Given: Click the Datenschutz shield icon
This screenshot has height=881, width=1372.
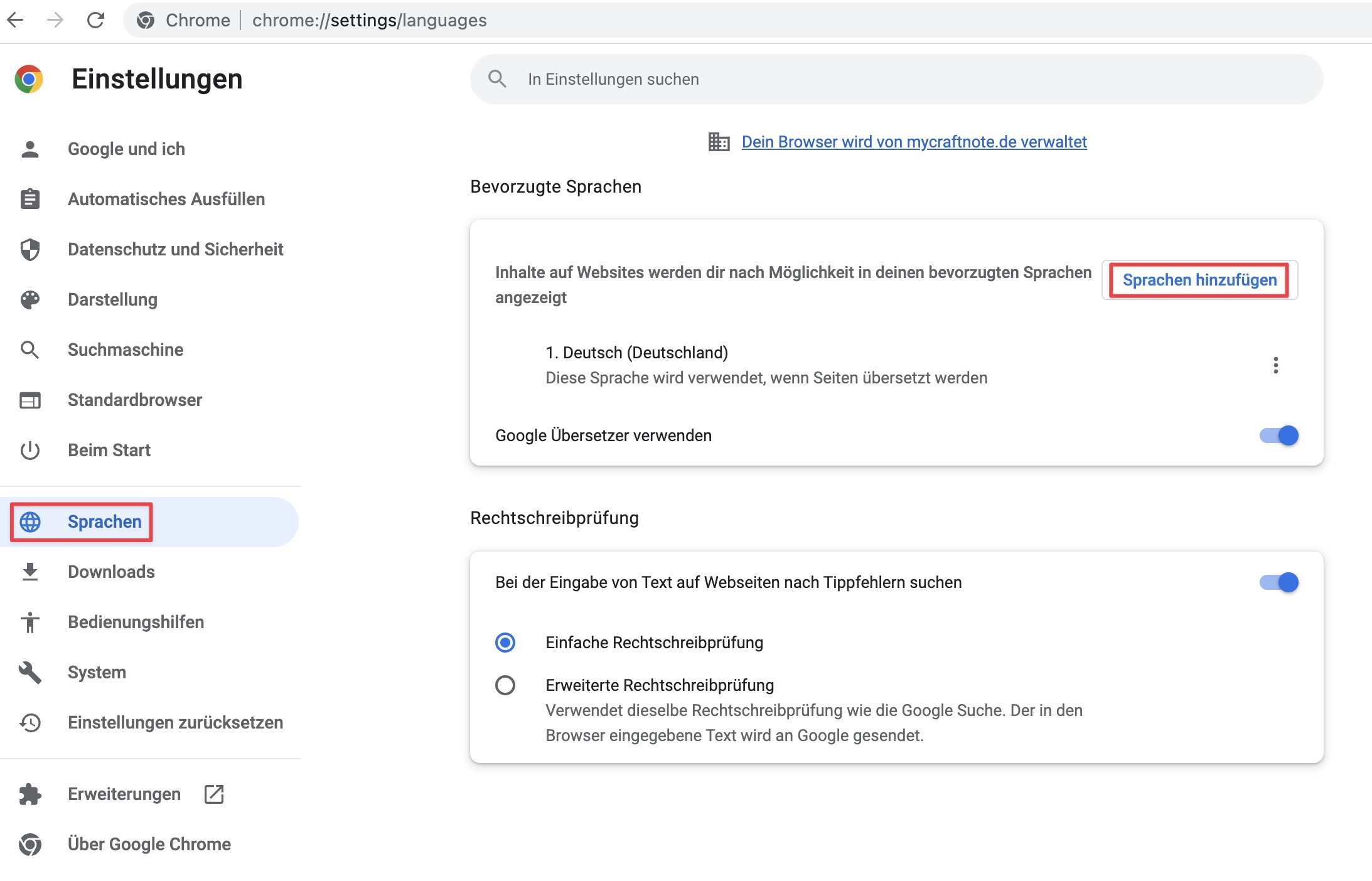Looking at the screenshot, I should 29,249.
